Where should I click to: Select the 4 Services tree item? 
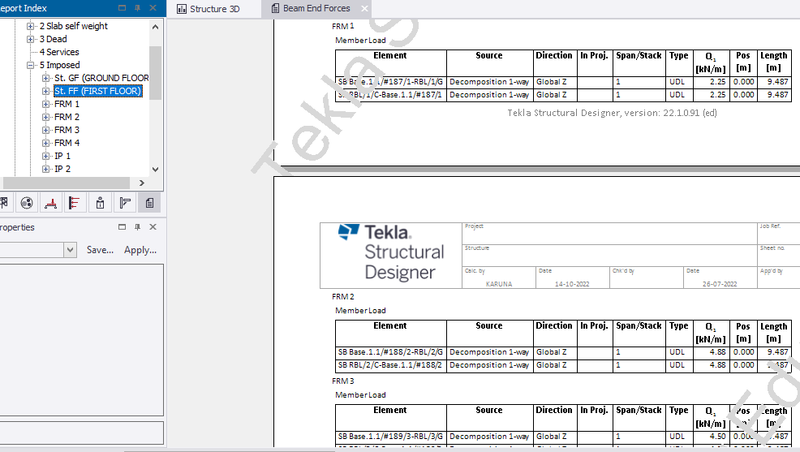point(59,52)
